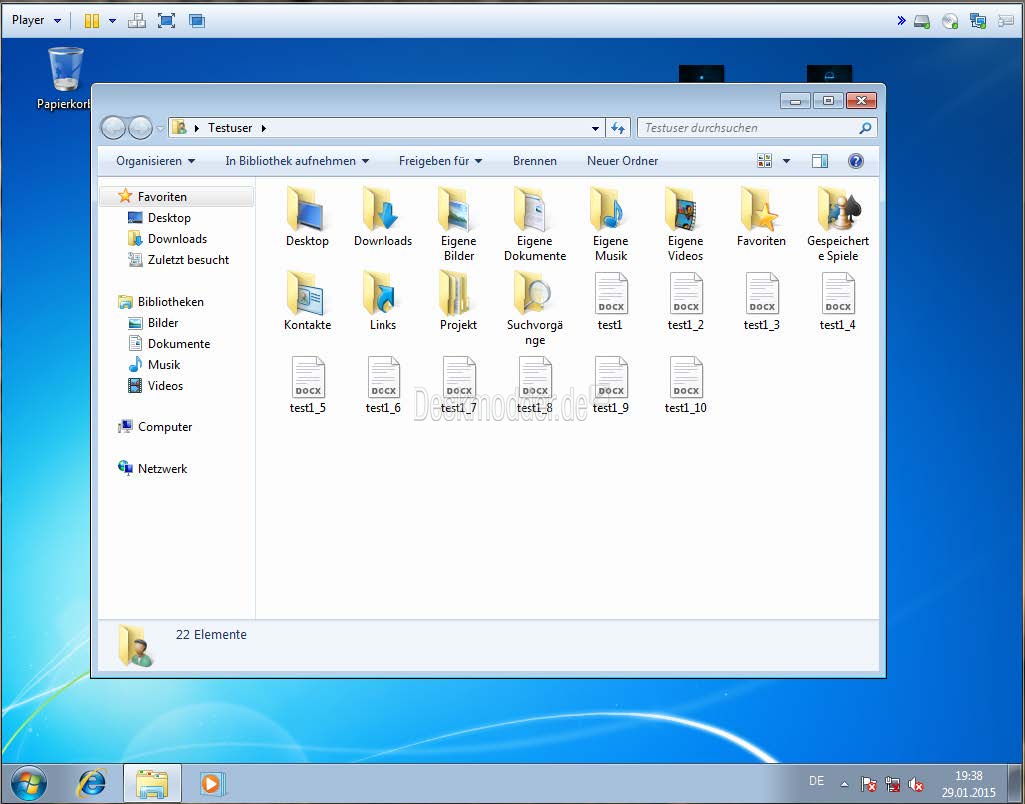1025x804 pixels.
Task: Open the recent locations dropdown arrow
Action: 161,129
